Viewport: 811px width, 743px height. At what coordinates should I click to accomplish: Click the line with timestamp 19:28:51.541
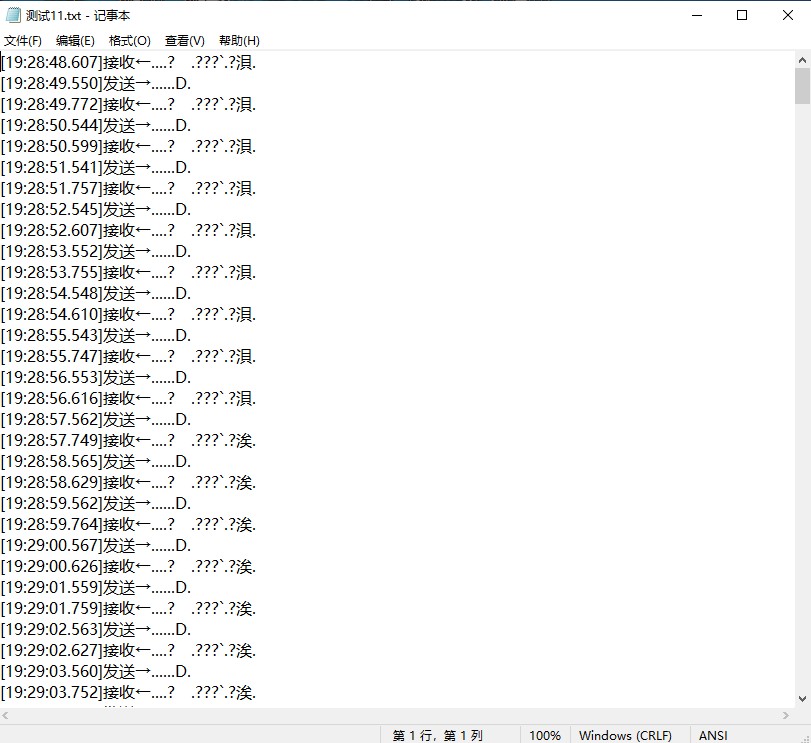96,168
